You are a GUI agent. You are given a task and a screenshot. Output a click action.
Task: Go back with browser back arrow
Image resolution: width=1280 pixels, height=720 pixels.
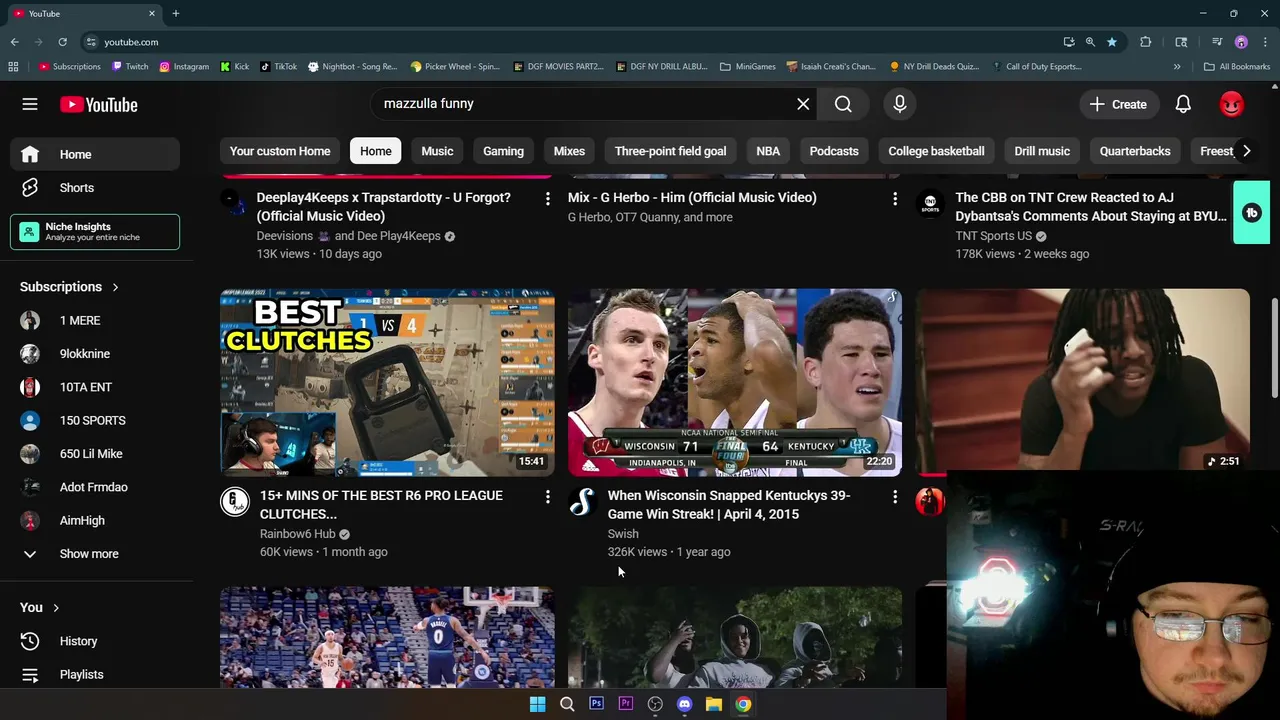[x=14, y=42]
